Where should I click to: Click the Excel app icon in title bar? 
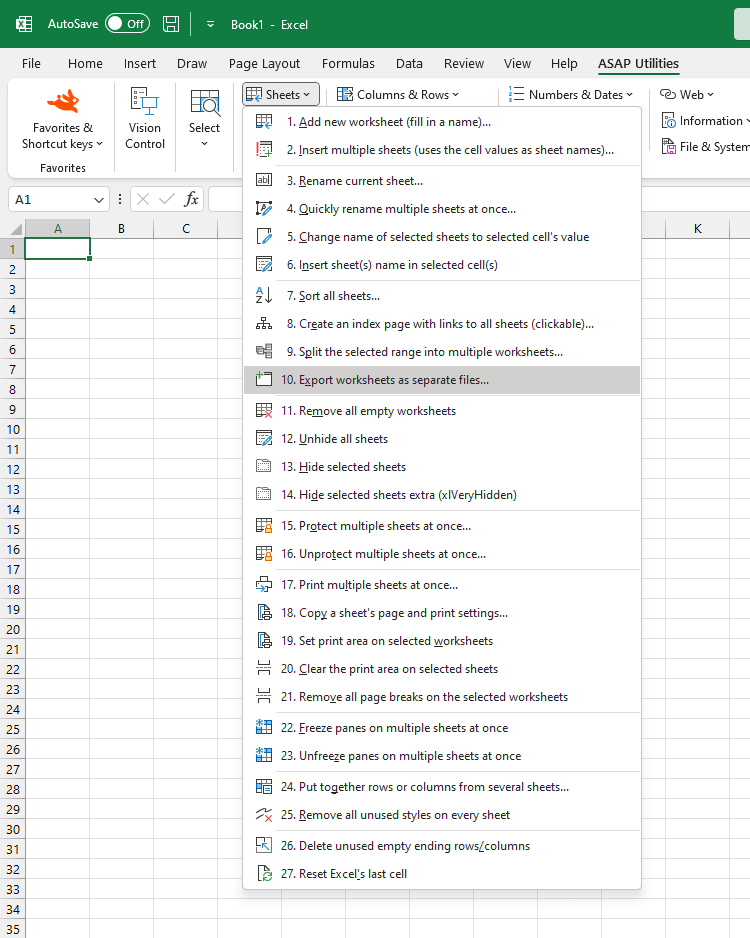point(24,24)
